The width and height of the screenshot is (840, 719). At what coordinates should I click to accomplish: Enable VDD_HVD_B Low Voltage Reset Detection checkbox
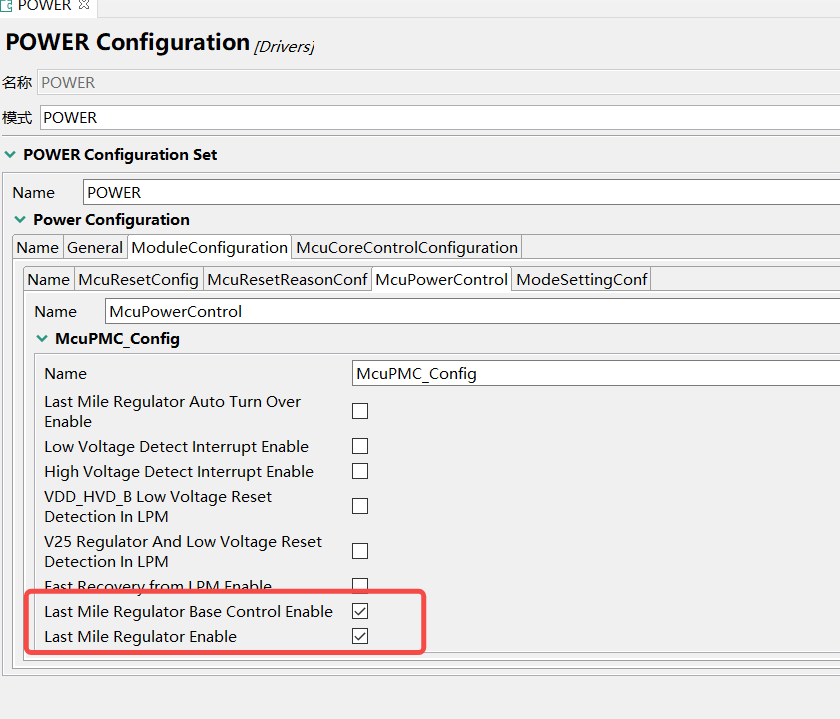click(x=360, y=506)
